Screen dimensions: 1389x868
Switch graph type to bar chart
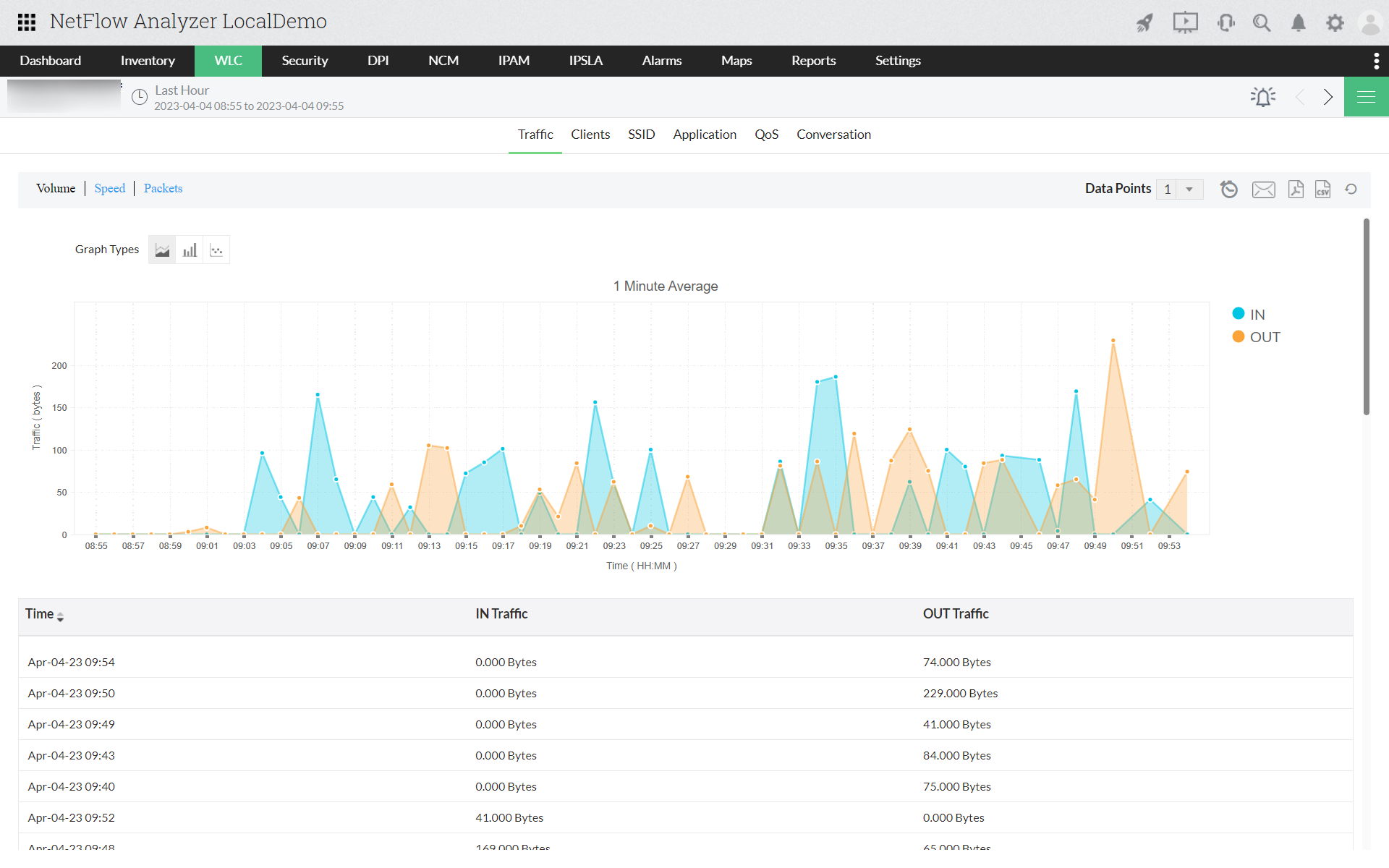(x=189, y=249)
